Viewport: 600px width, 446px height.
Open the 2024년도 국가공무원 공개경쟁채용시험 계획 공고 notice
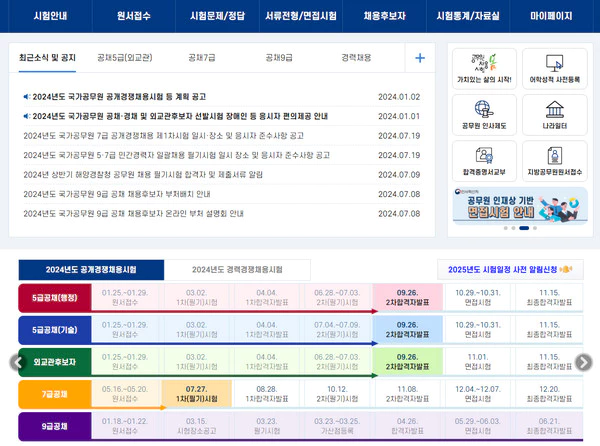[x=114, y=97]
